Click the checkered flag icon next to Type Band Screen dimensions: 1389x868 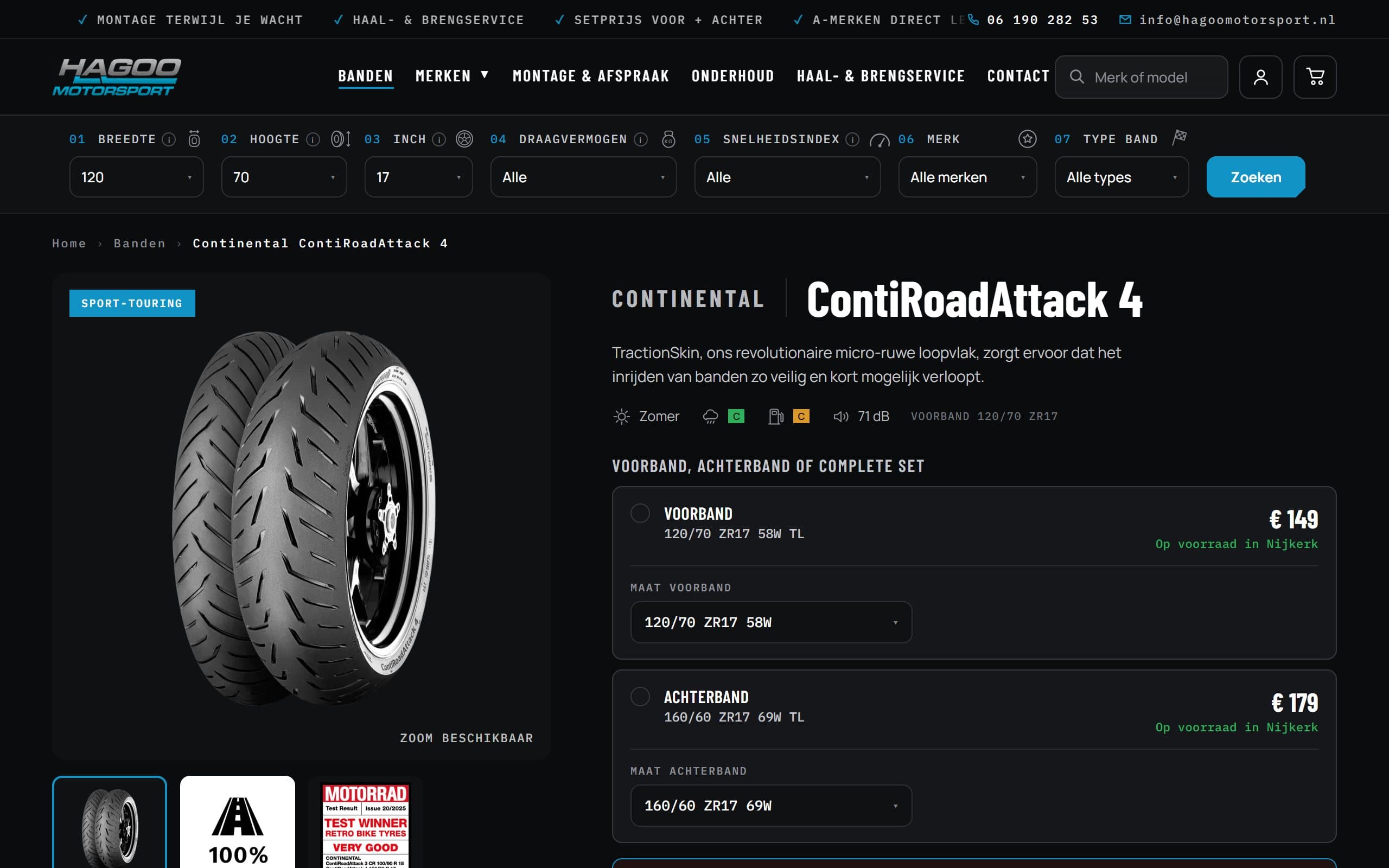pos(1179,138)
